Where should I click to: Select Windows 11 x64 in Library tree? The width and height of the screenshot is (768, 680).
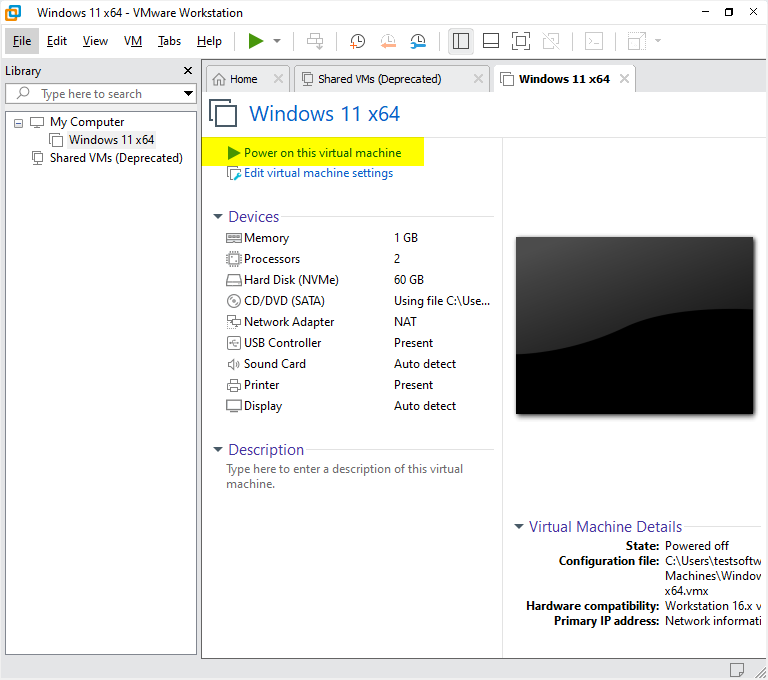(x=111, y=140)
